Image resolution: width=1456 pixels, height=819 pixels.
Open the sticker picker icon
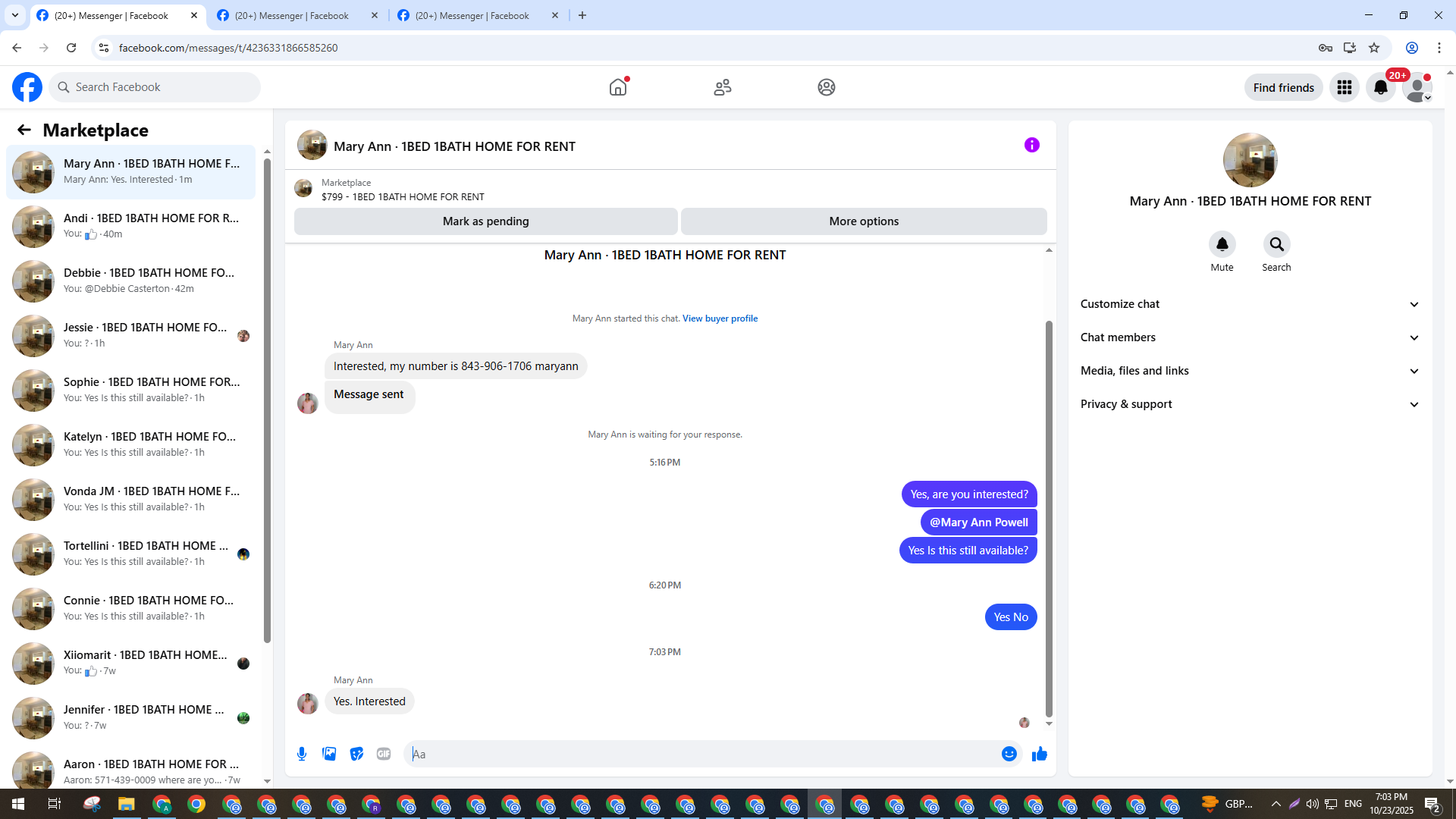[x=356, y=754]
